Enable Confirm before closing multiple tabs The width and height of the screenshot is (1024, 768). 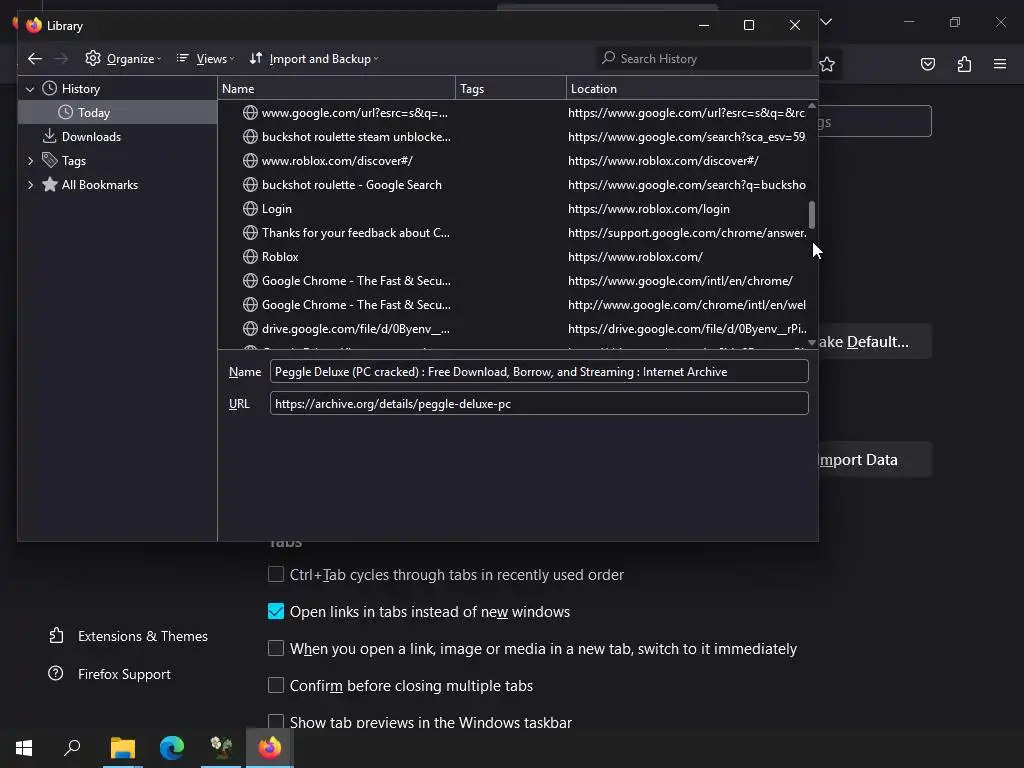(x=276, y=685)
